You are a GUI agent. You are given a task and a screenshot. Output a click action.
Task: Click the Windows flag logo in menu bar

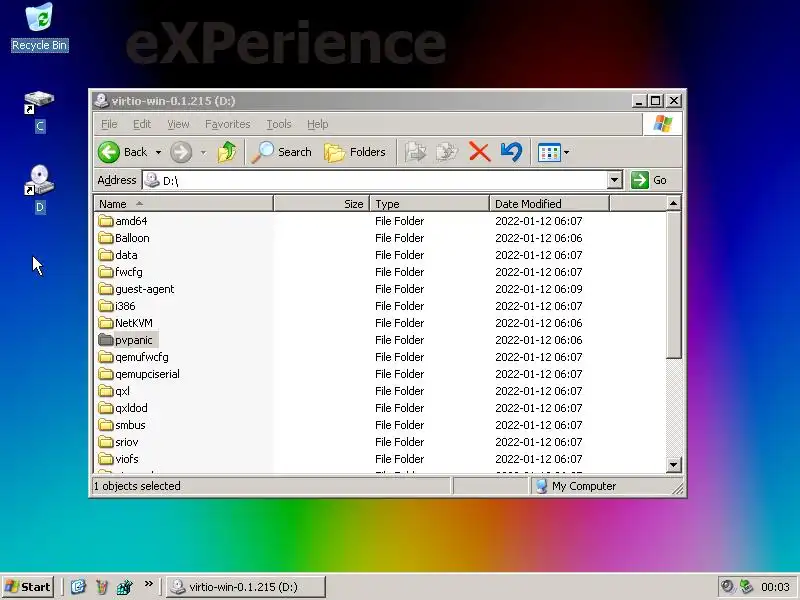point(662,124)
